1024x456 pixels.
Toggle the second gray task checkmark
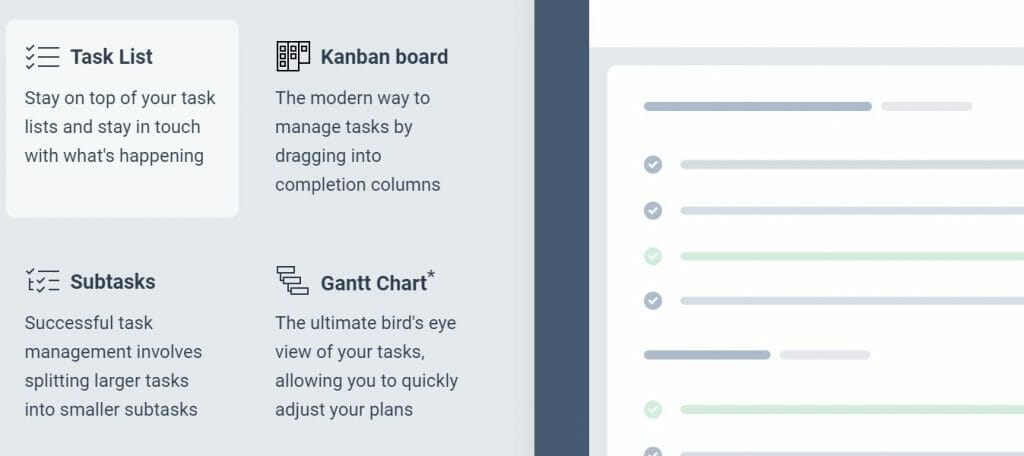click(653, 210)
